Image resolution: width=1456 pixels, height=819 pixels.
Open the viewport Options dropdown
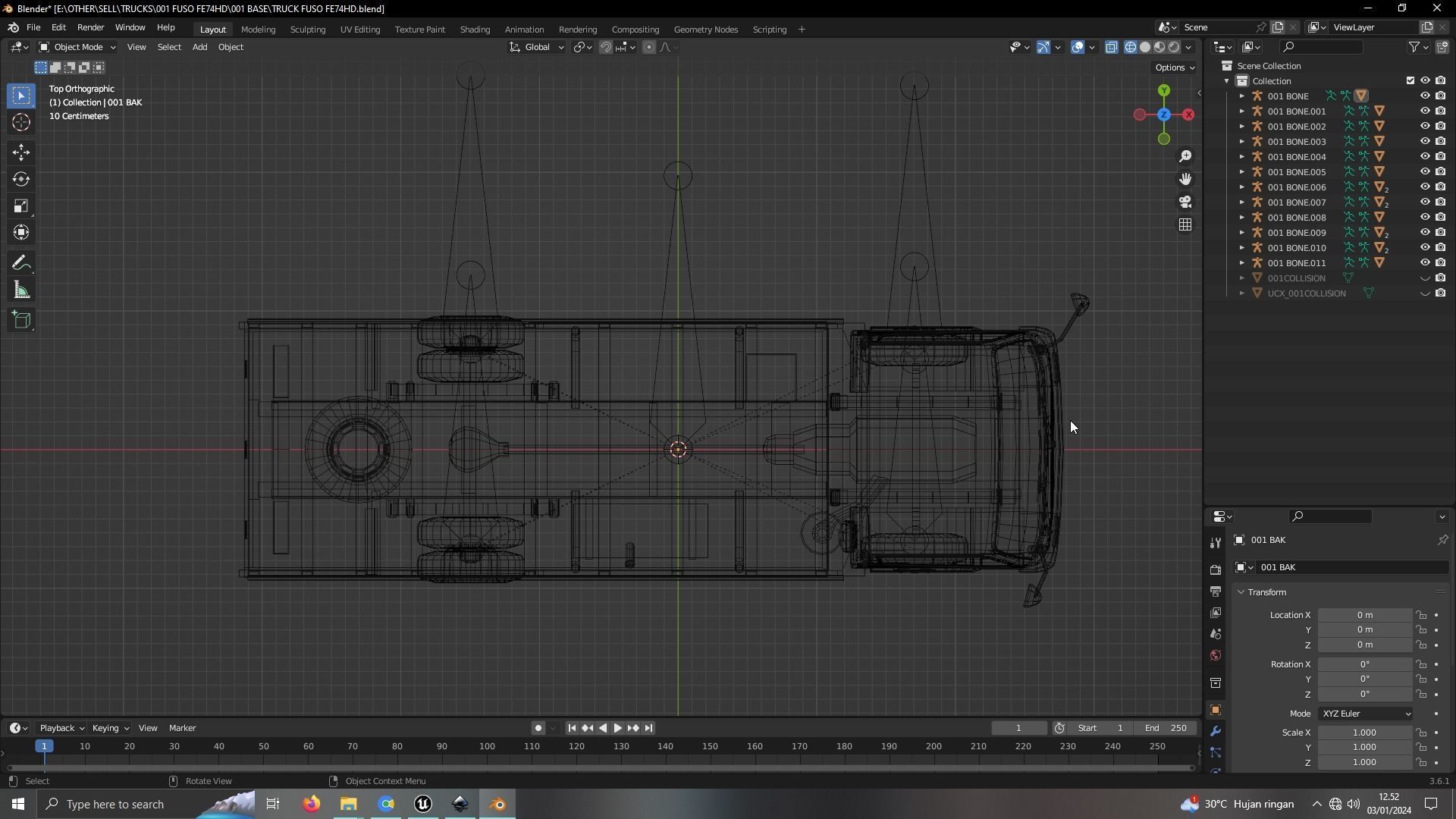[1174, 67]
